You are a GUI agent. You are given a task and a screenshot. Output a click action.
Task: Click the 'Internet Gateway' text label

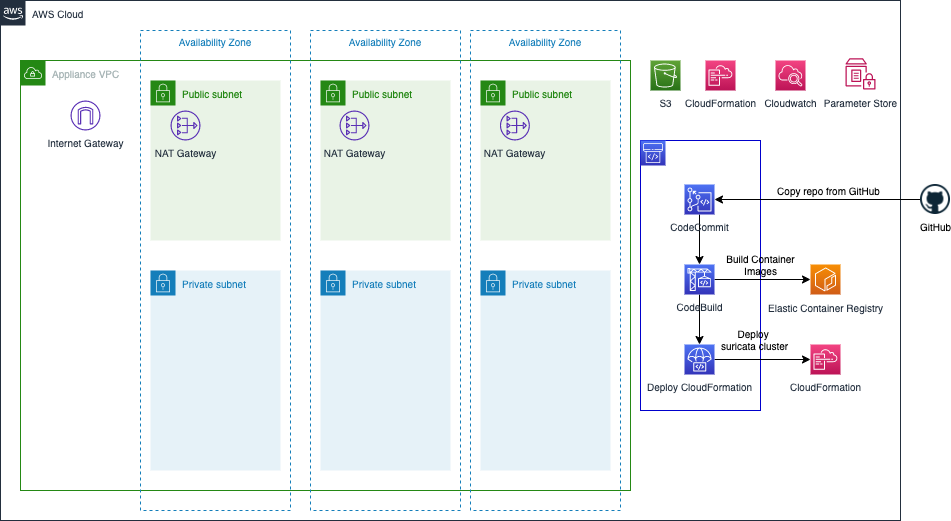86,143
